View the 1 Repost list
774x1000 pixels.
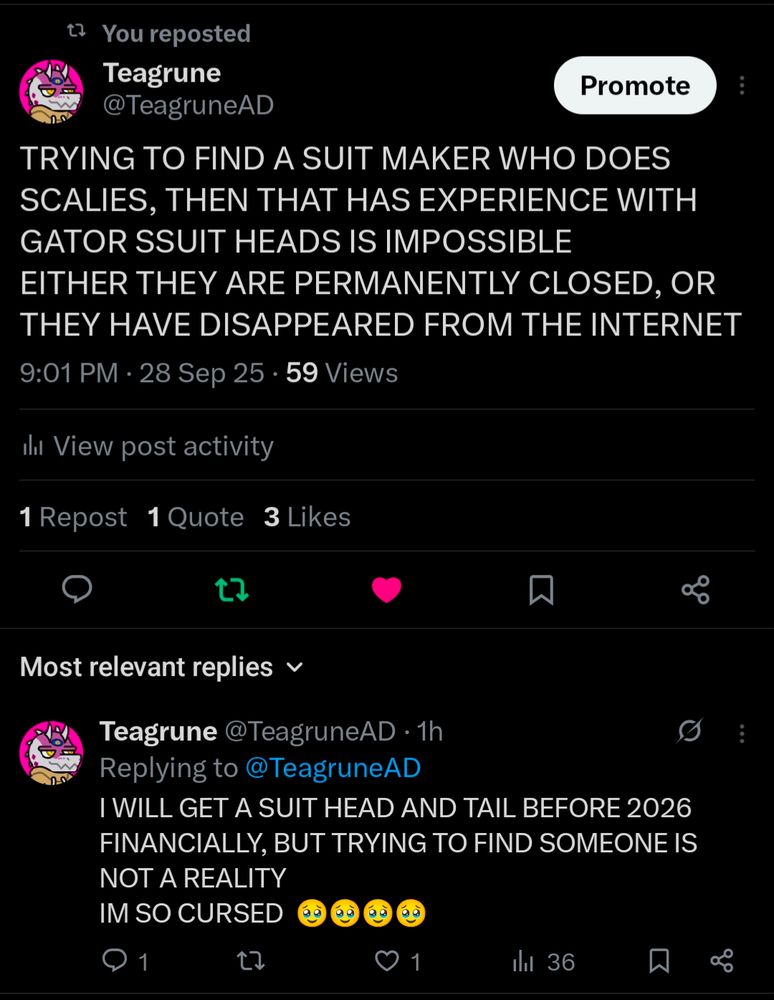(x=73, y=517)
